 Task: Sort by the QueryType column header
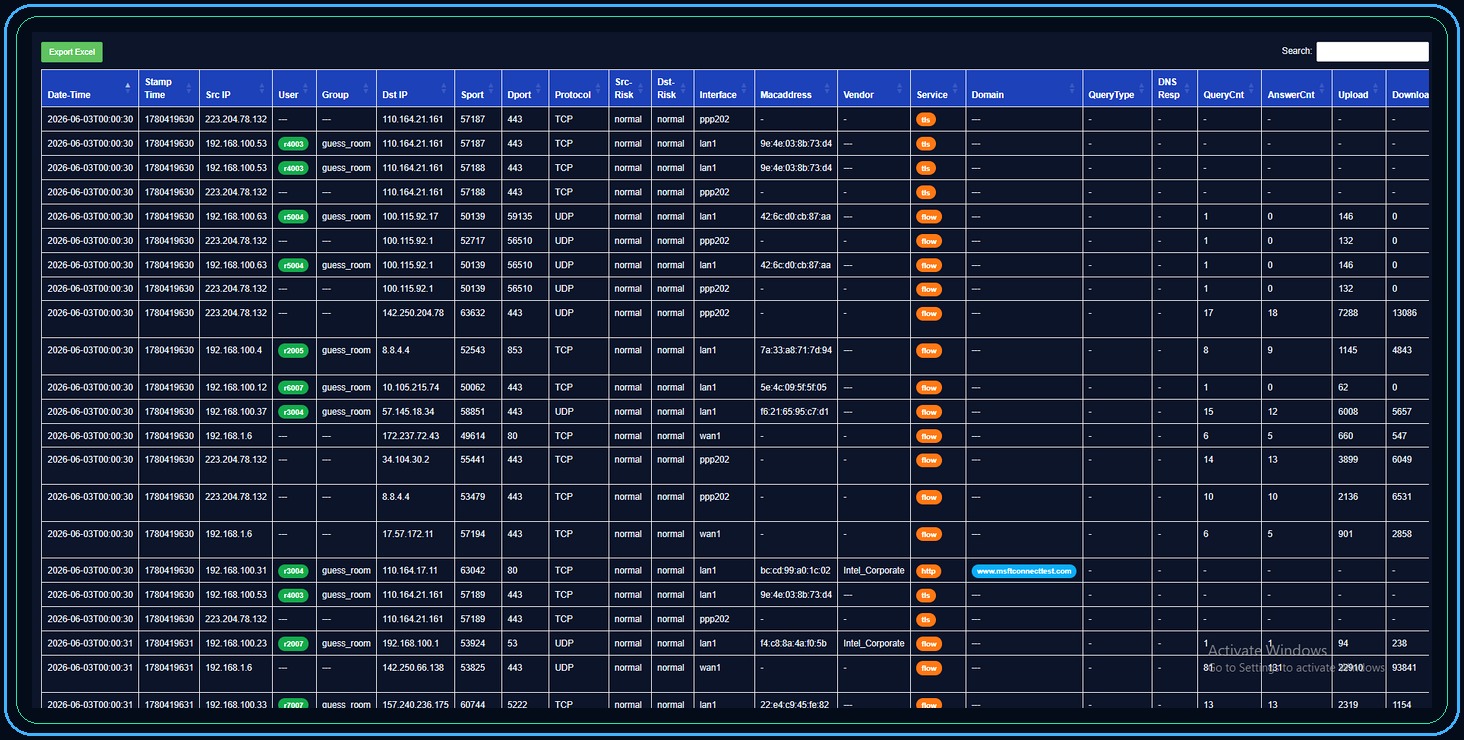(1116, 88)
